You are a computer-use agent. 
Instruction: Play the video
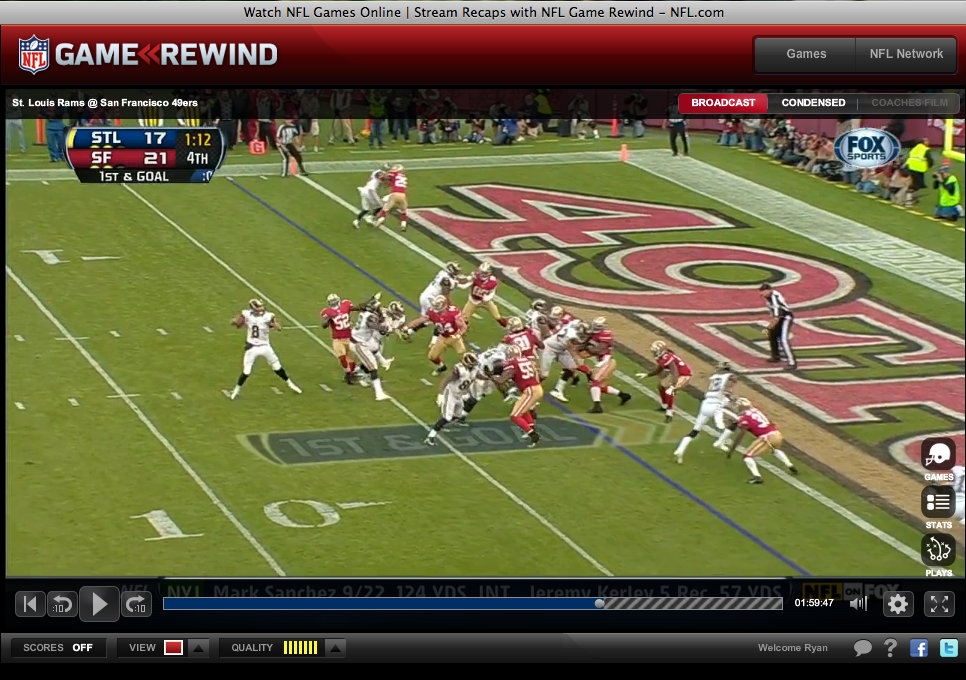point(99,604)
